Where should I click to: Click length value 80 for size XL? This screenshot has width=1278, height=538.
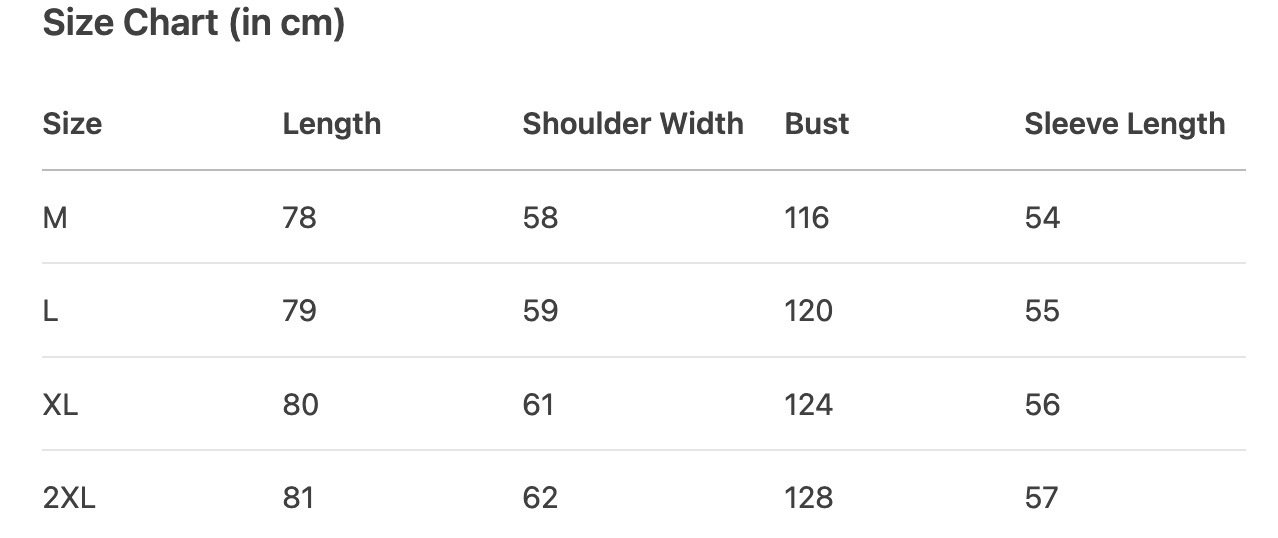click(300, 405)
